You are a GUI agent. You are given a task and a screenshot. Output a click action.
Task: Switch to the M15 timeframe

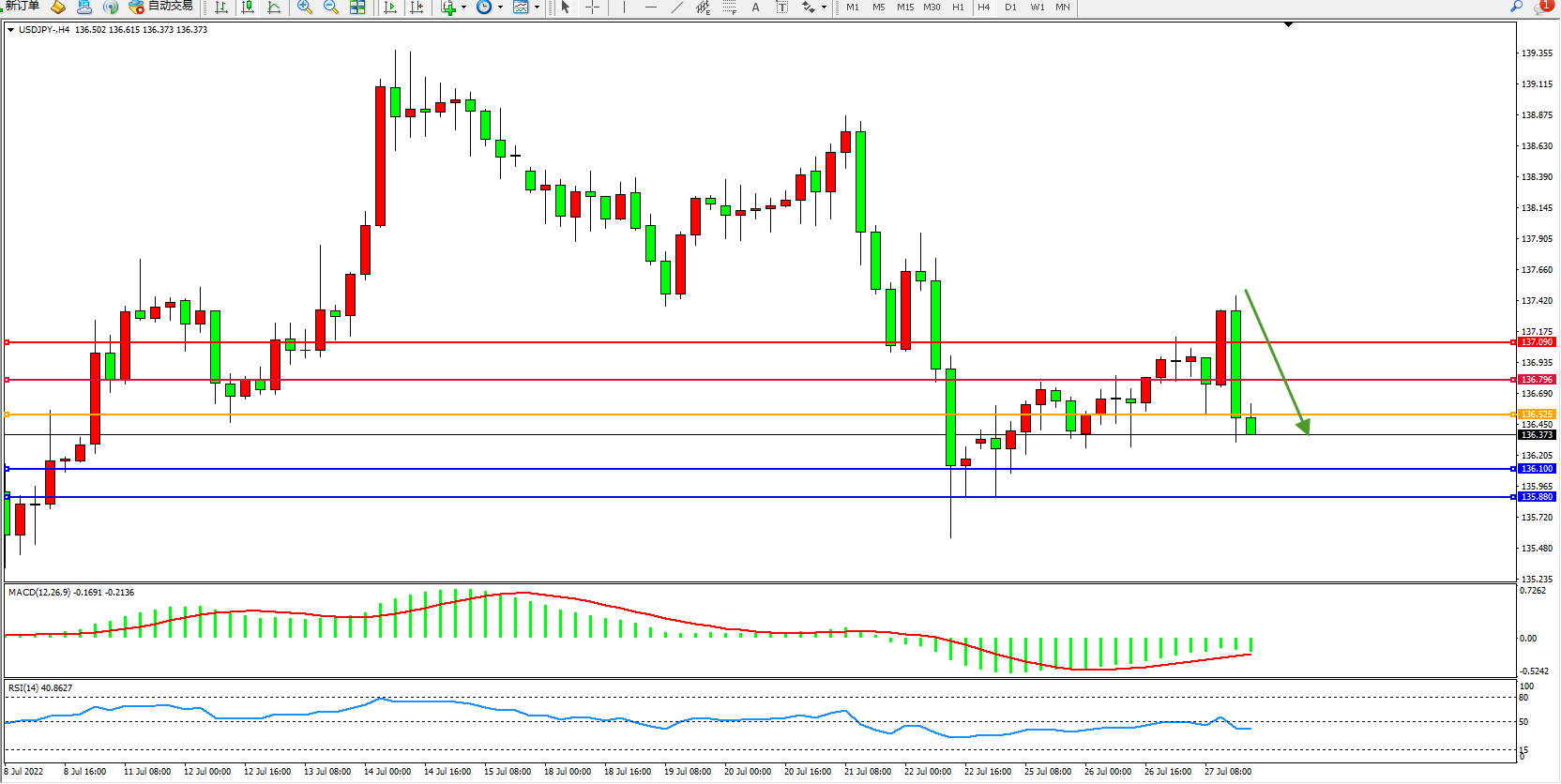pos(904,8)
